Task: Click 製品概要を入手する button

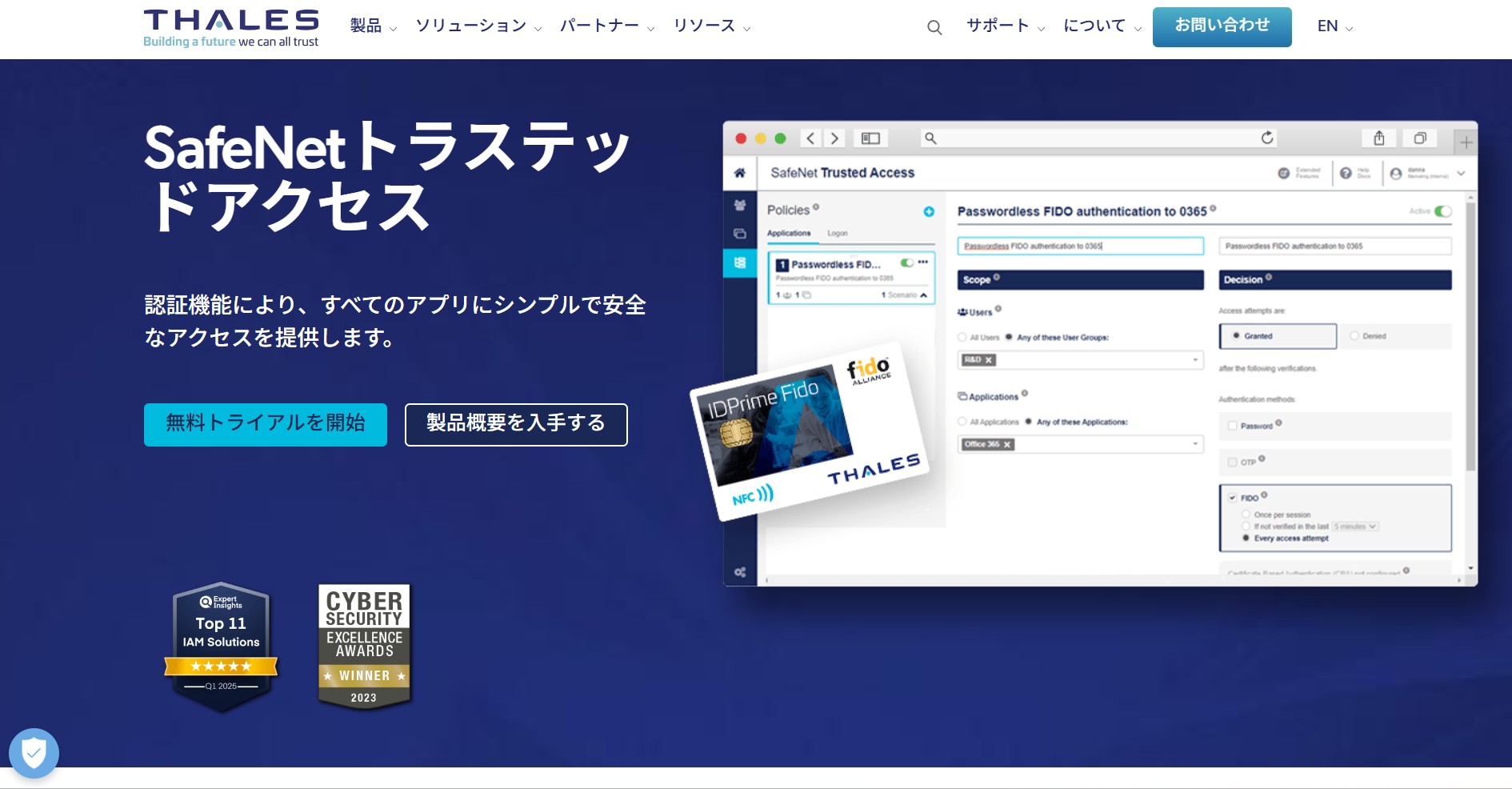Action: [x=516, y=424]
